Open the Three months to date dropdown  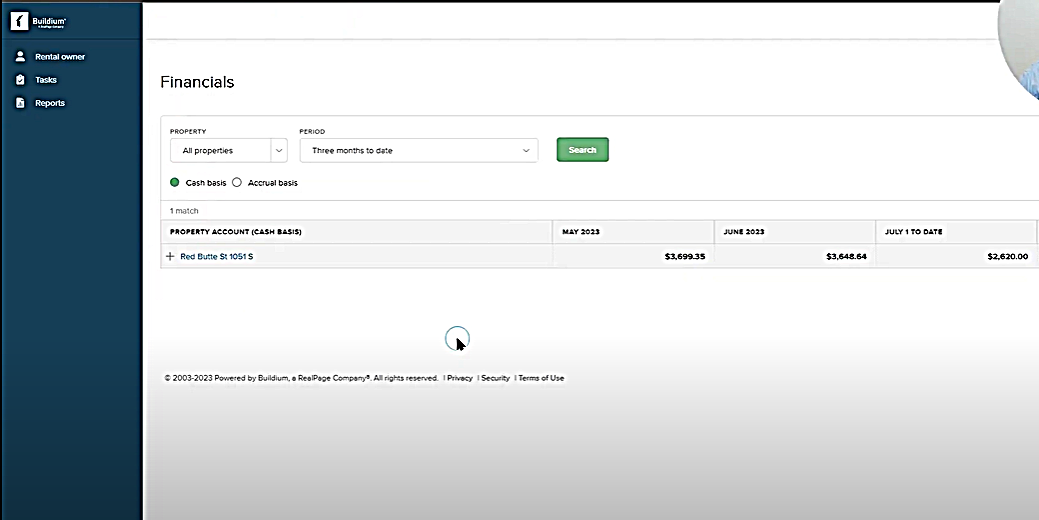(419, 150)
